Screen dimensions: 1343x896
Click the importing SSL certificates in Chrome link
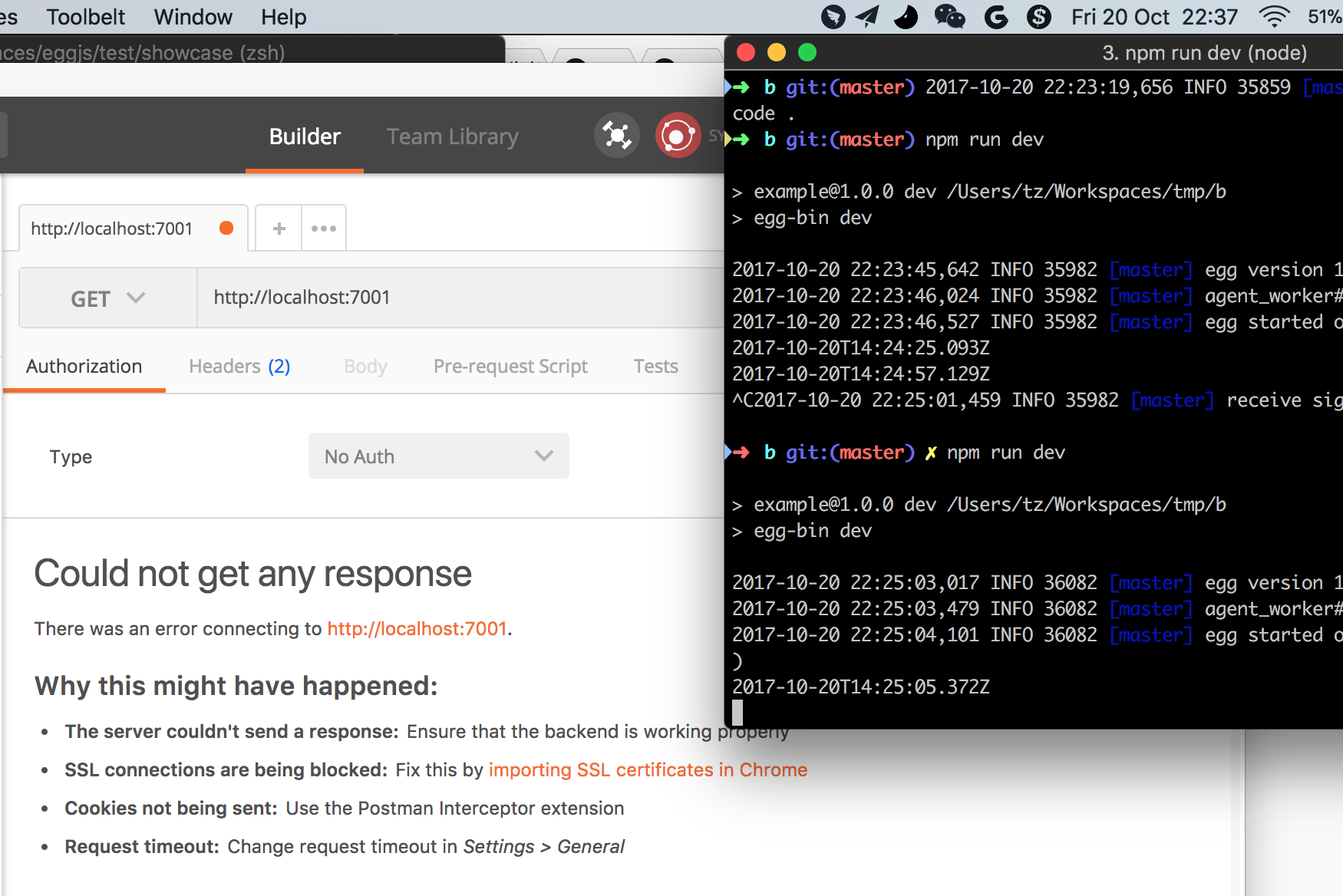(648, 769)
